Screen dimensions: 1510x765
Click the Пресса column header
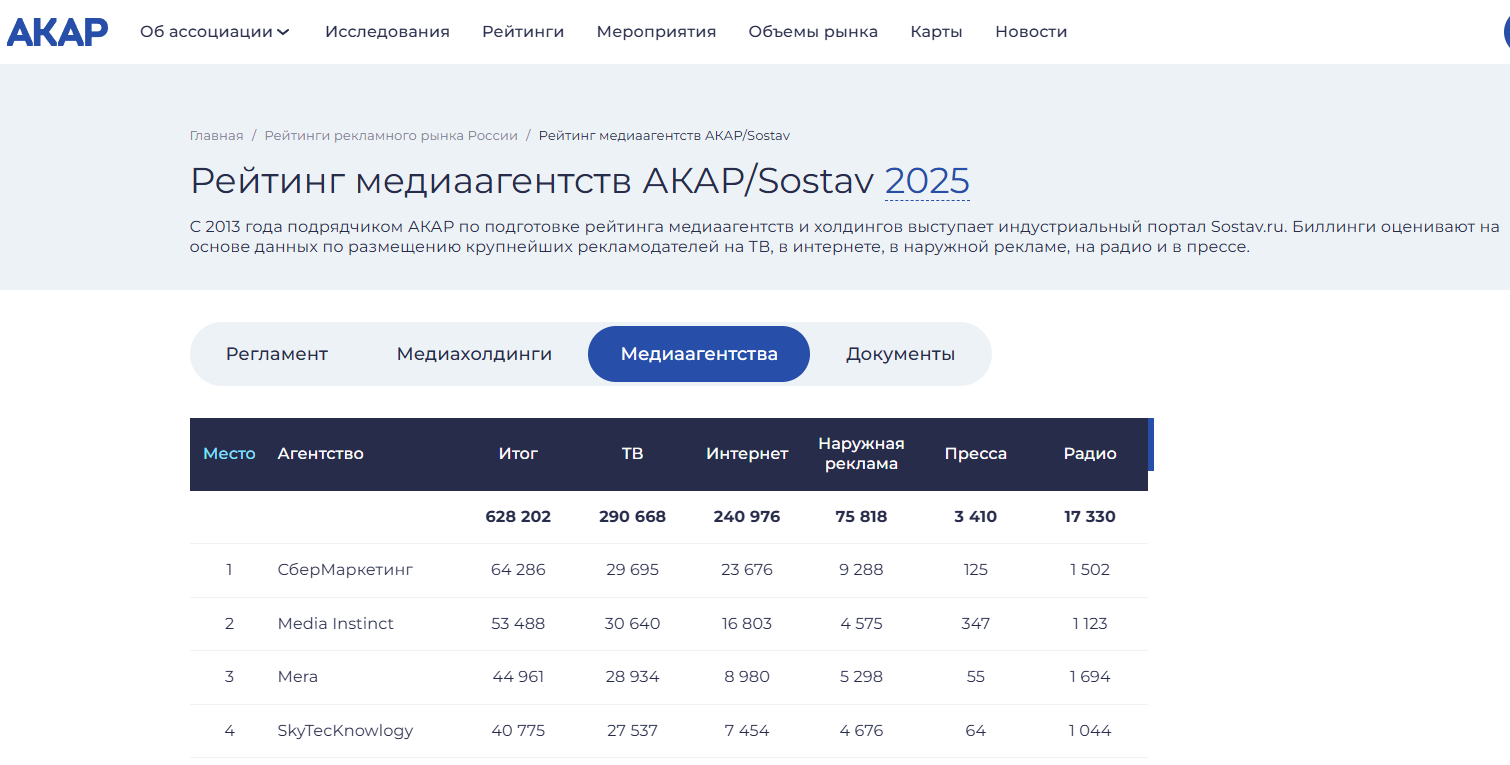(x=975, y=454)
